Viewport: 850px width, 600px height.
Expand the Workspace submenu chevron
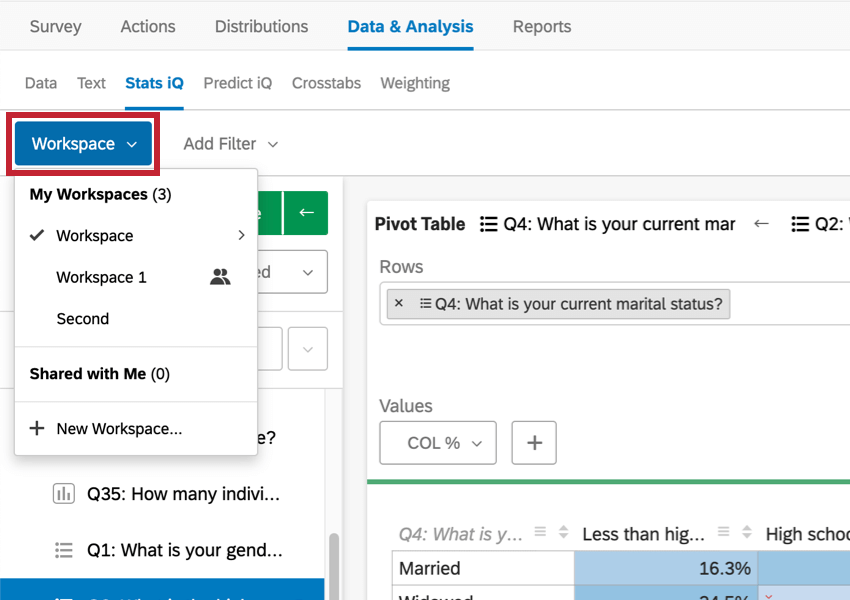[x=241, y=235]
